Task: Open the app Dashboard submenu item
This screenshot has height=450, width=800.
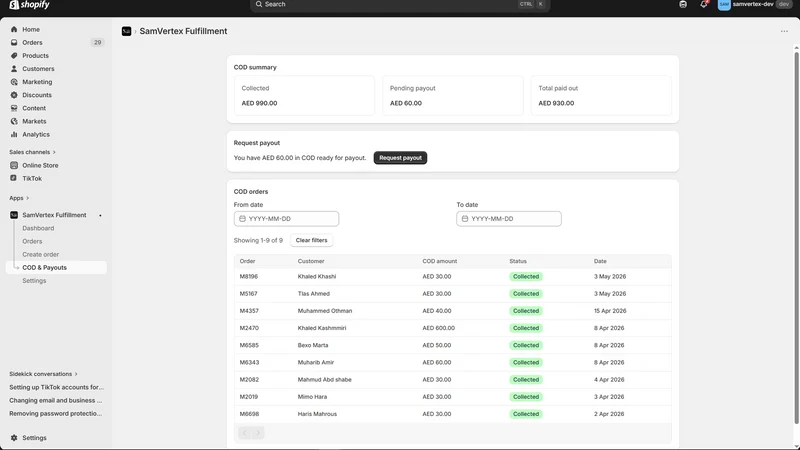Action: point(38,228)
